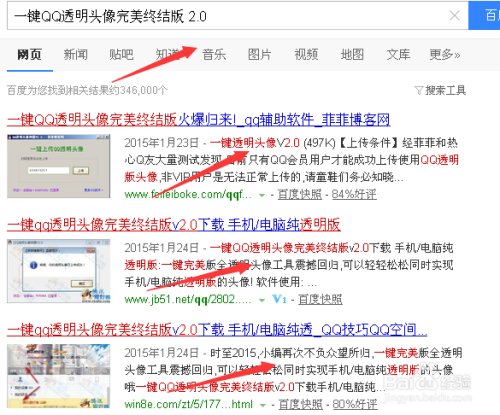This screenshot has height=415, width=500.
Task: Open the 贴吧 tab
Action: click(121, 54)
